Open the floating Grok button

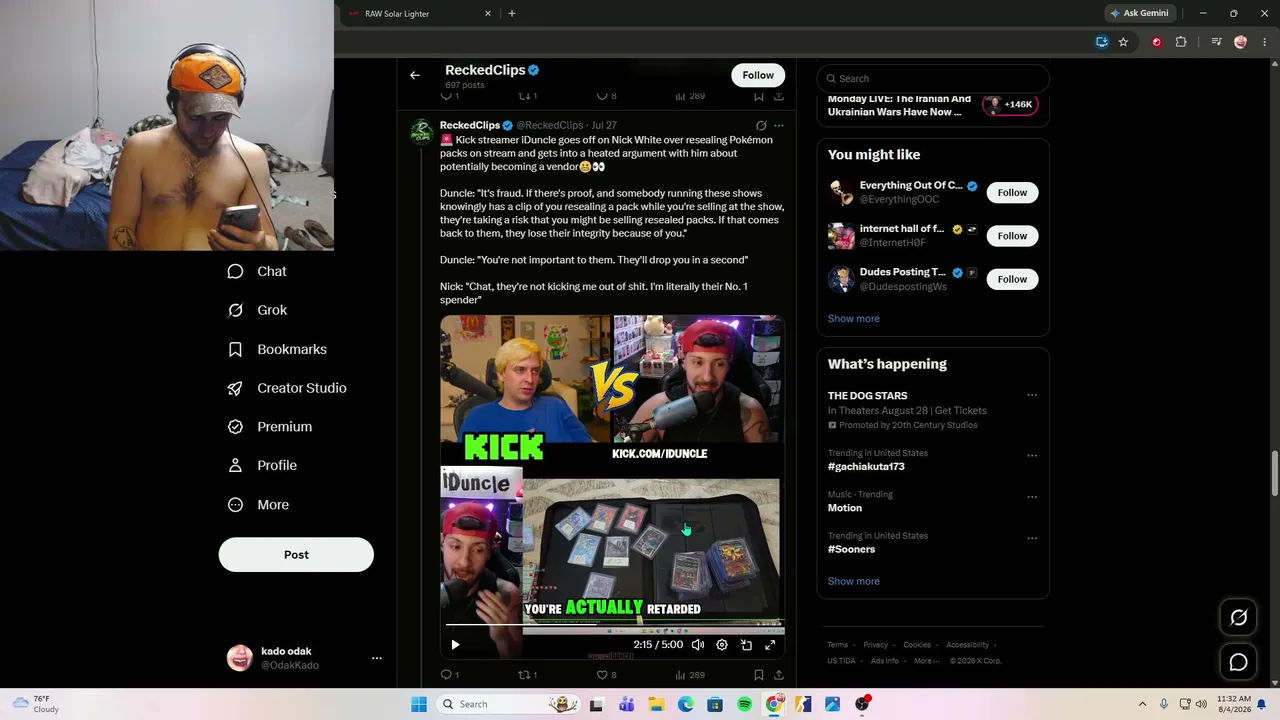tap(1238, 618)
